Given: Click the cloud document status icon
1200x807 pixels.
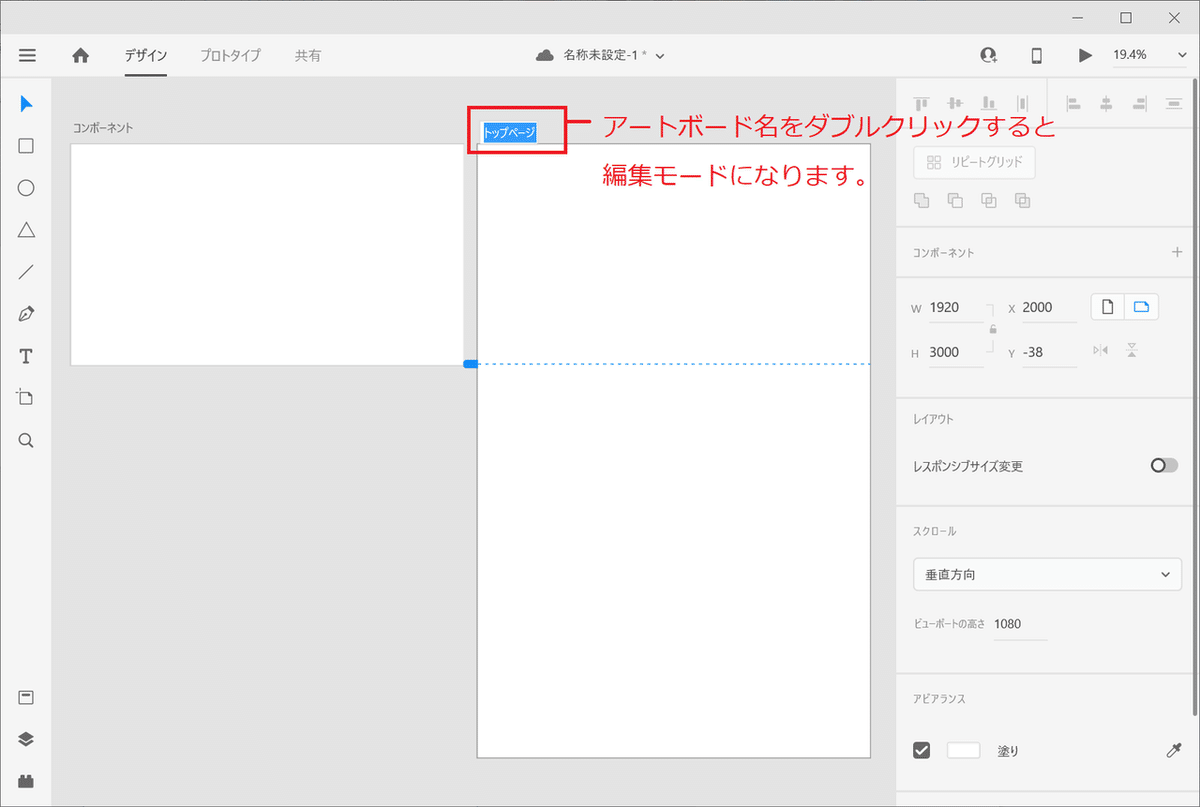Looking at the screenshot, I should [x=545, y=55].
